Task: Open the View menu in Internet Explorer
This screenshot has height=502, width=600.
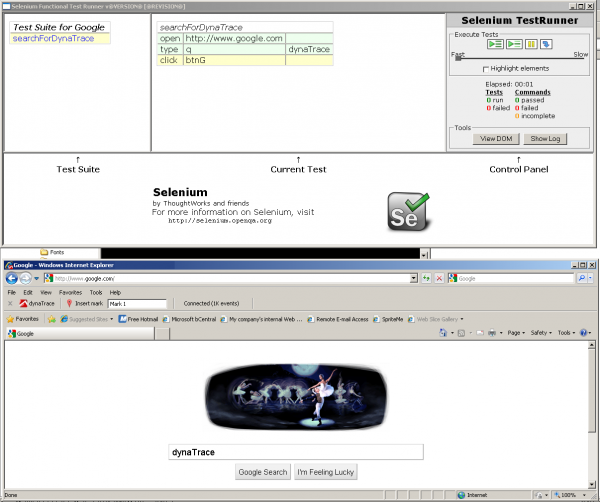Action: point(46,292)
